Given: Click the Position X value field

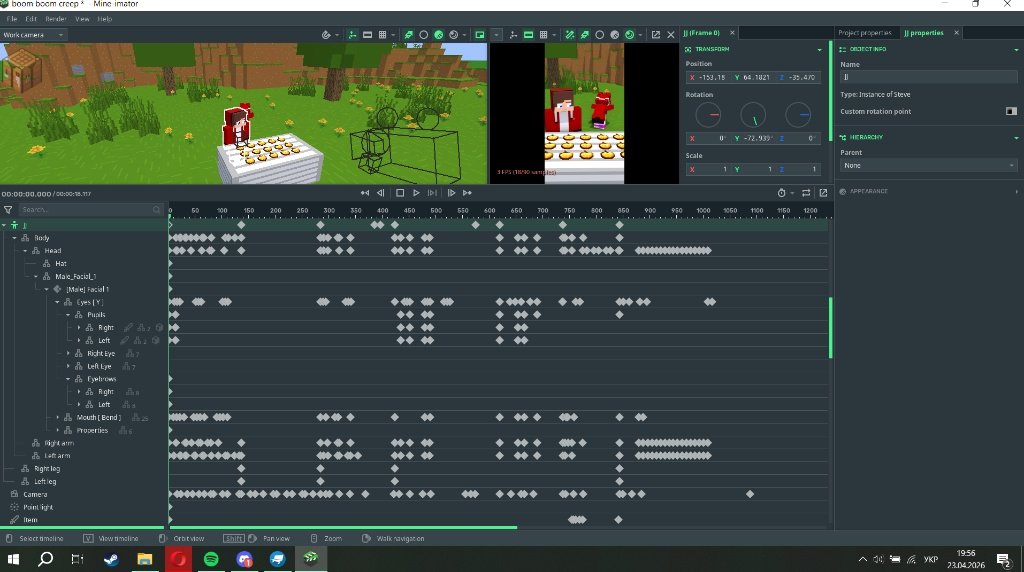Looking at the screenshot, I should click(x=708, y=77).
